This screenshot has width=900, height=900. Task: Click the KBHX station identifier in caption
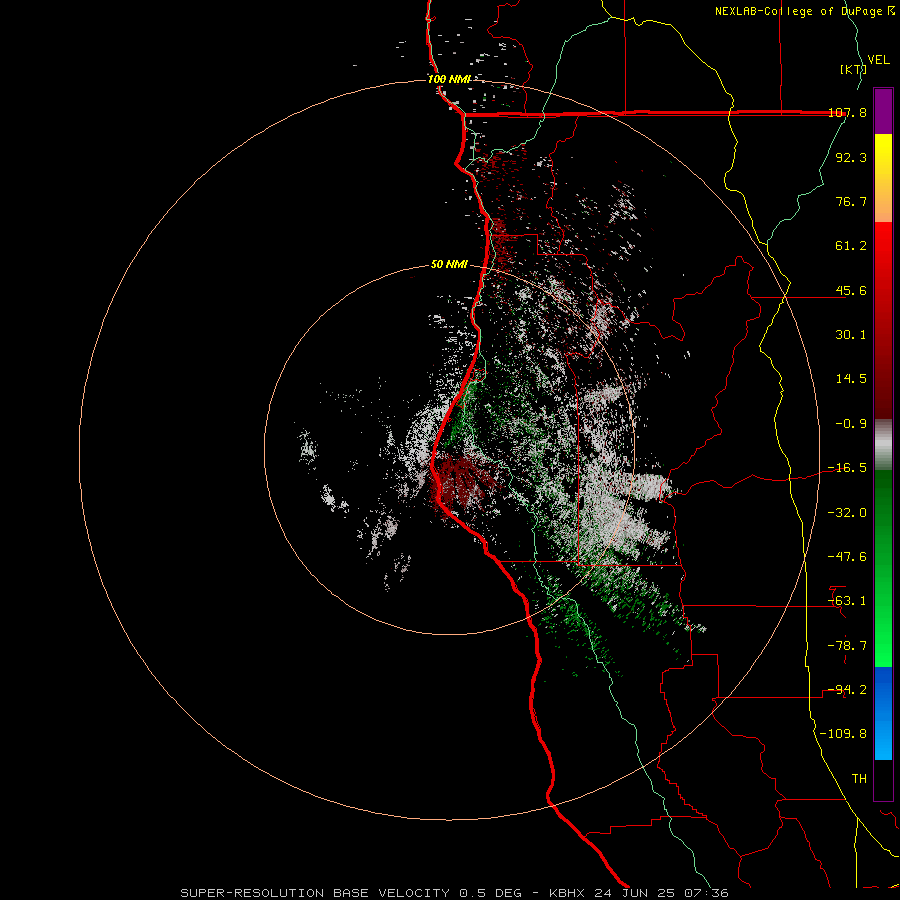pyautogui.click(x=568, y=893)
